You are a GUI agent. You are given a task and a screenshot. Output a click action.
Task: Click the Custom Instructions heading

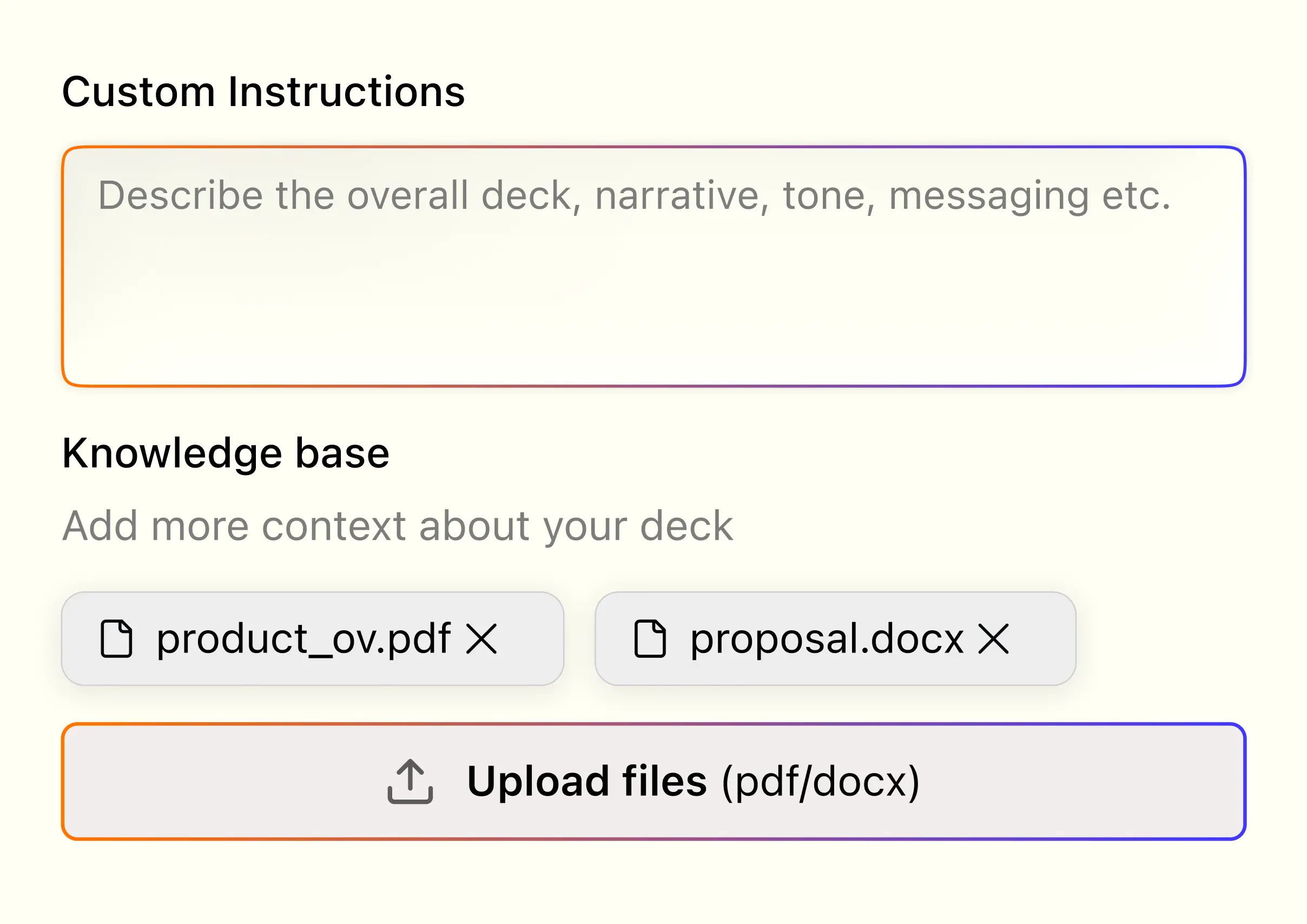click(x=263, y=92)
